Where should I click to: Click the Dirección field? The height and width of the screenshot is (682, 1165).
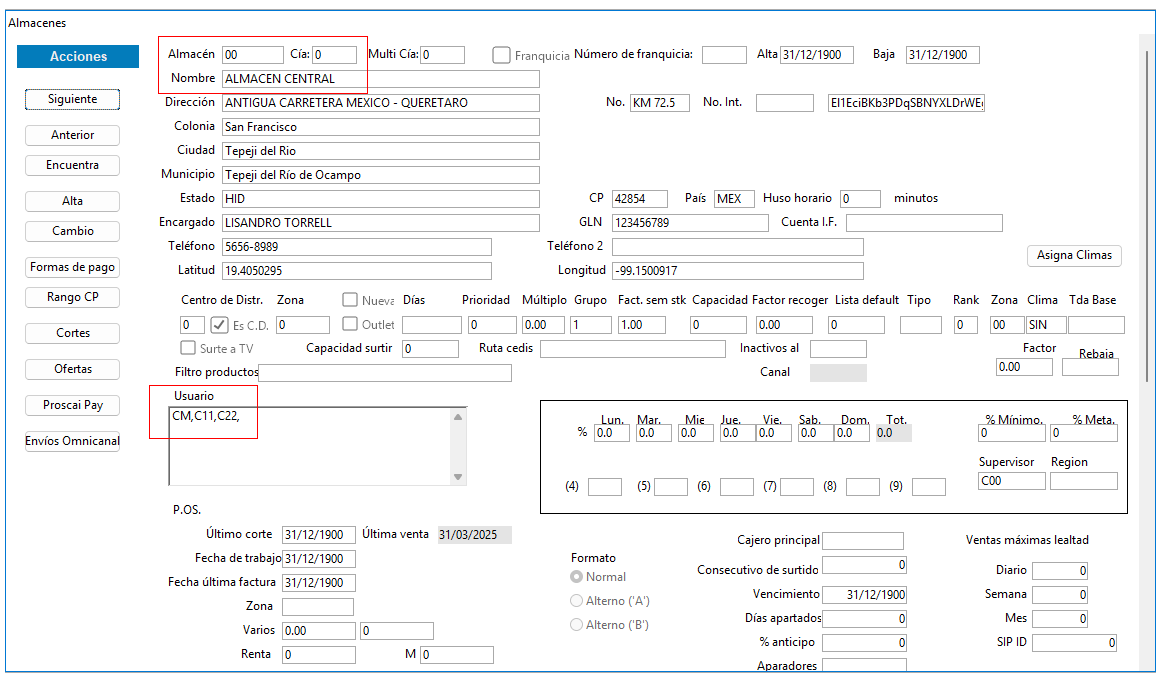pyautogui.click(x=380, y=103)
